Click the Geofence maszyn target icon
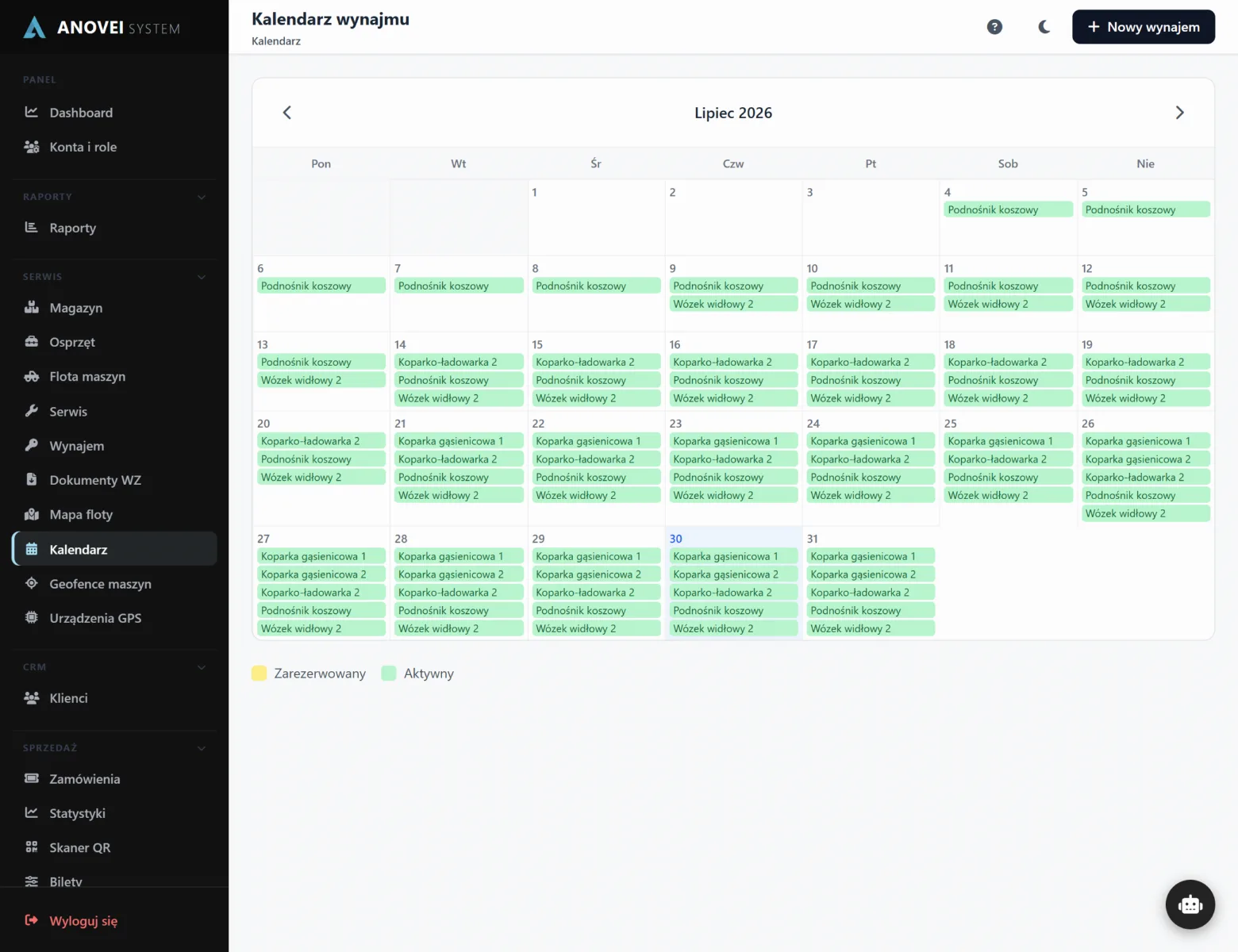1238x952 pixels. [32, 583]
